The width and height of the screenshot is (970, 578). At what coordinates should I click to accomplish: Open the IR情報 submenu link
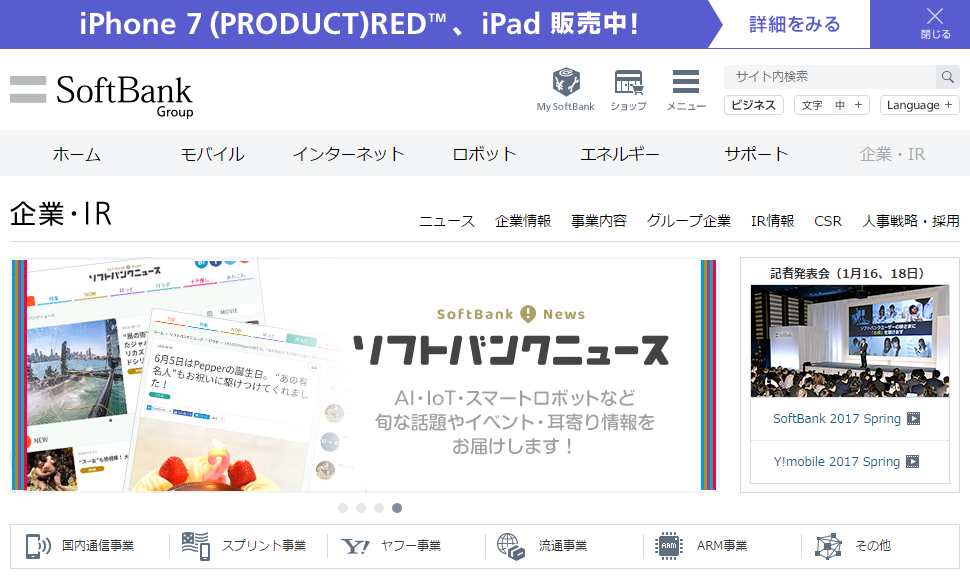772,221
